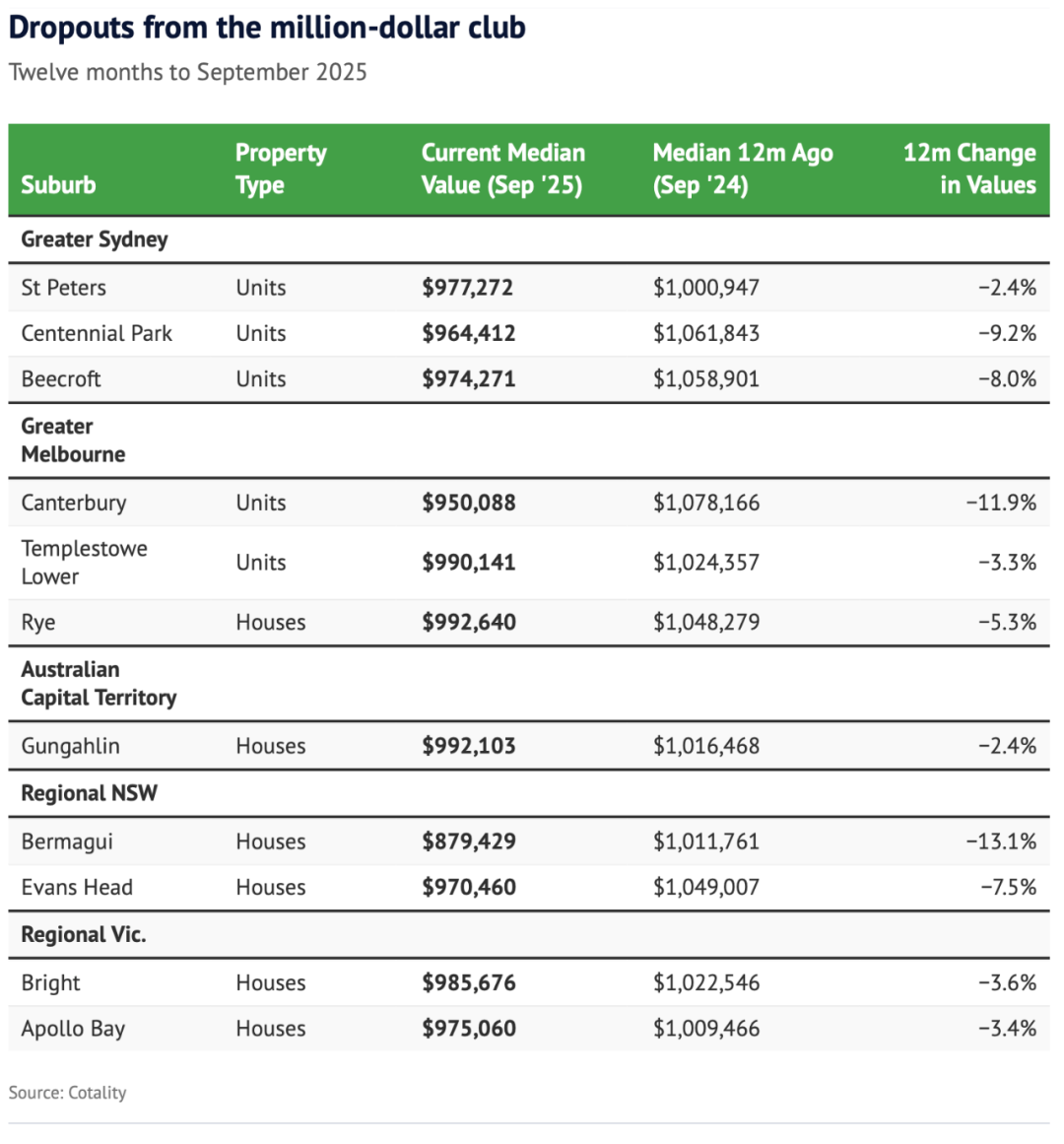Click the Regional Vic. group heading
The image size is (1064, 1144).
84,934
